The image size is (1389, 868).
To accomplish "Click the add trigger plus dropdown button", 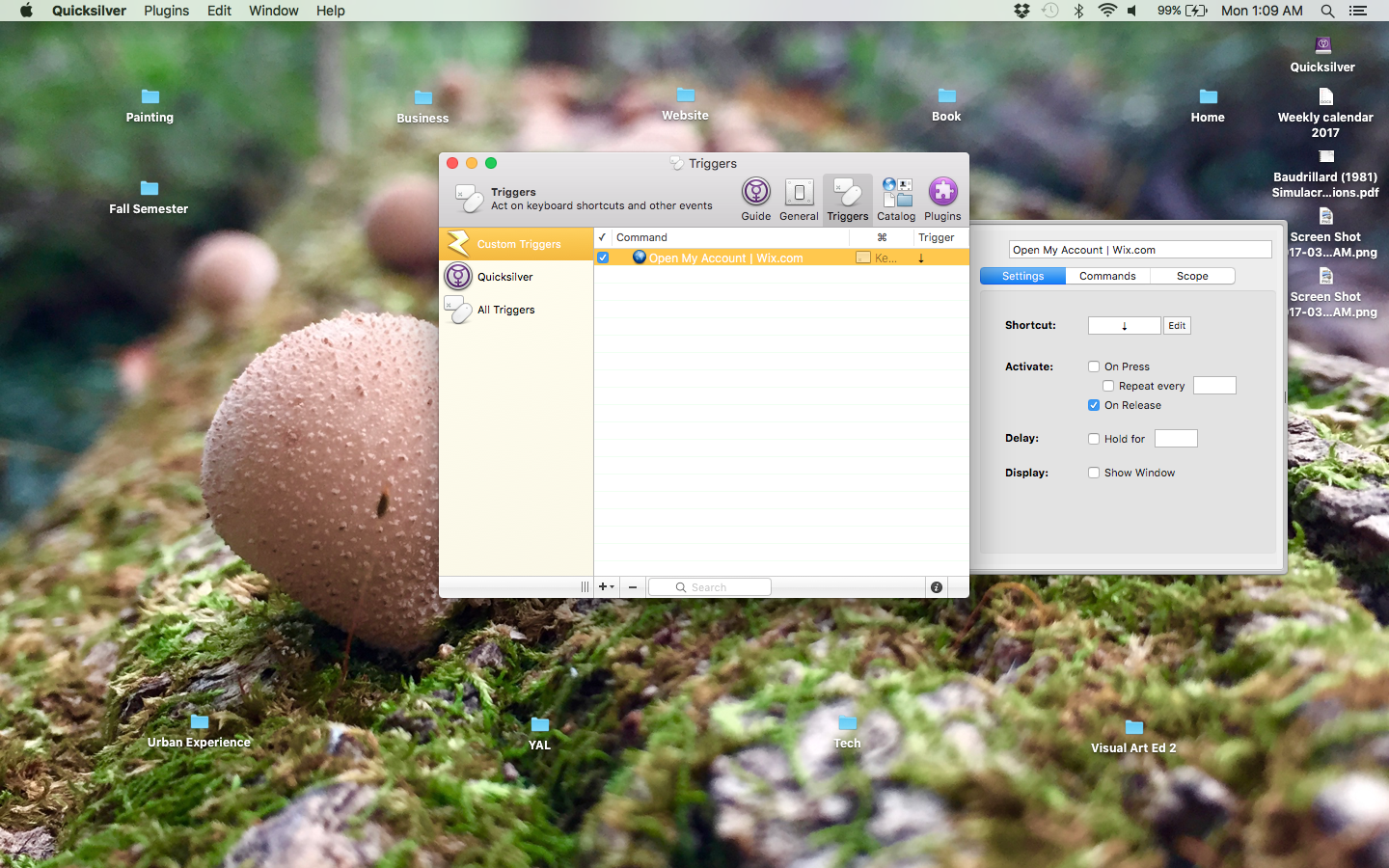I will 606,587.
